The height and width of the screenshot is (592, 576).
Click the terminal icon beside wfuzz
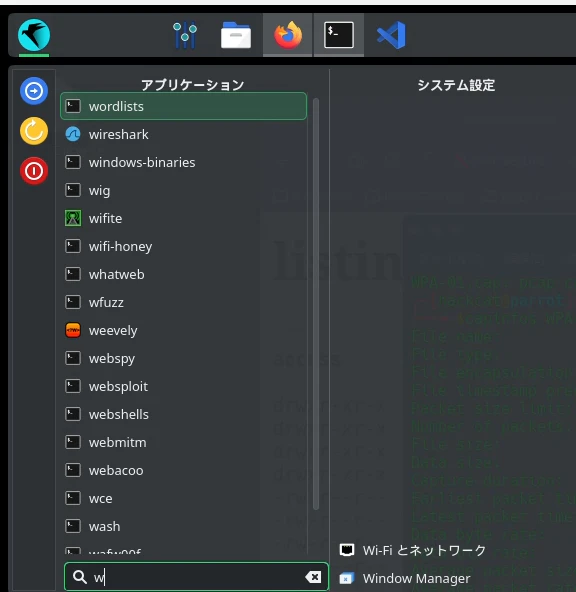(x=73, y=302)
